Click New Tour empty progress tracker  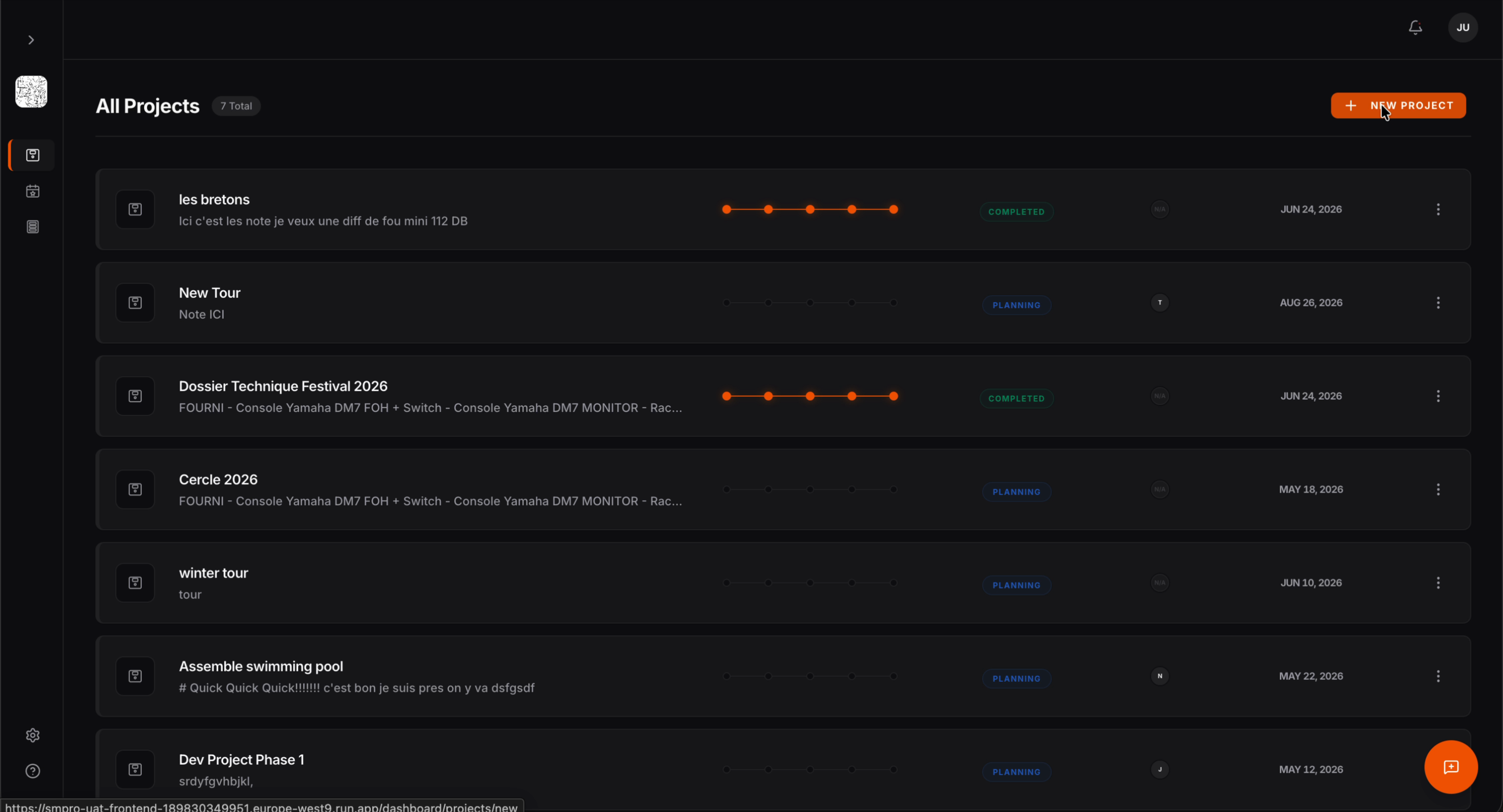(x=810, y=303)
